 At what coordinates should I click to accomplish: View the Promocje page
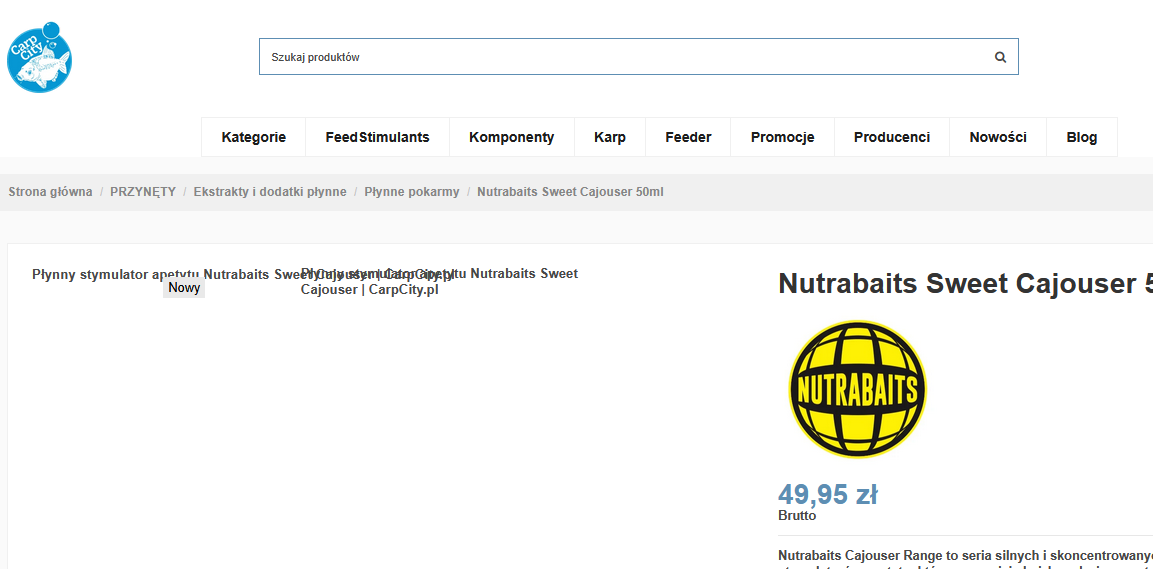pos(782,137)
